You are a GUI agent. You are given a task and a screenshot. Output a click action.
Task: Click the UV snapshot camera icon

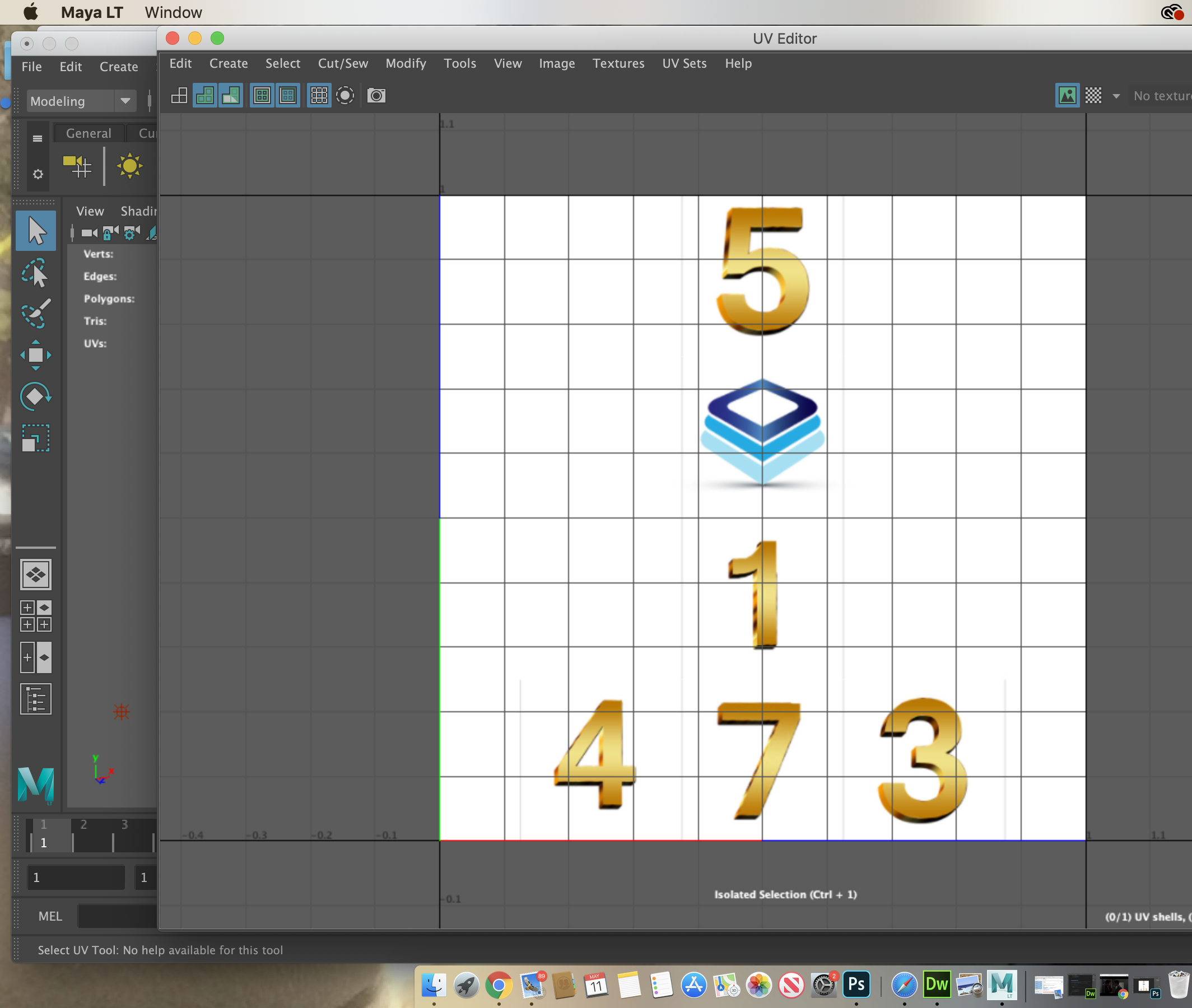pyautogui.click(x=376, y=95)
